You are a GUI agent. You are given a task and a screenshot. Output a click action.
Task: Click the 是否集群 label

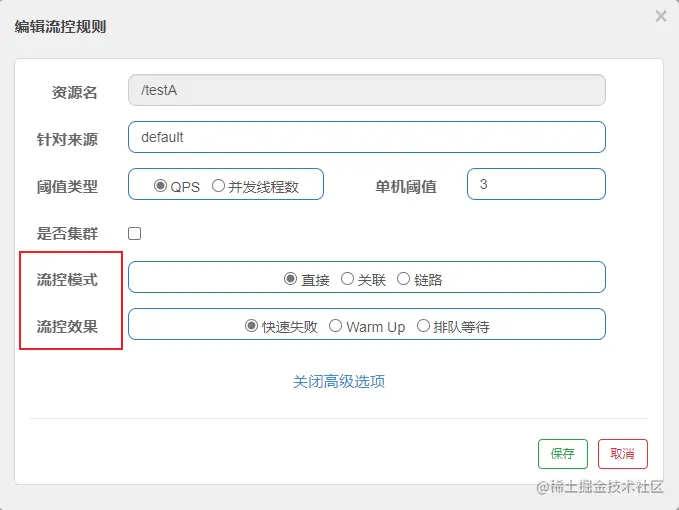click(67, 234)
